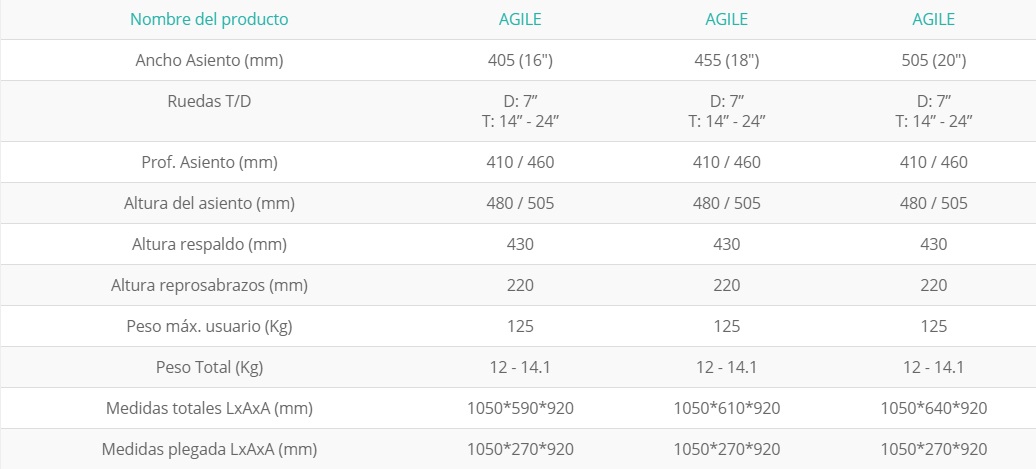Click the 'Ancho Asiento (mm)' row label

pyautogui.click(x=209, y=60)
